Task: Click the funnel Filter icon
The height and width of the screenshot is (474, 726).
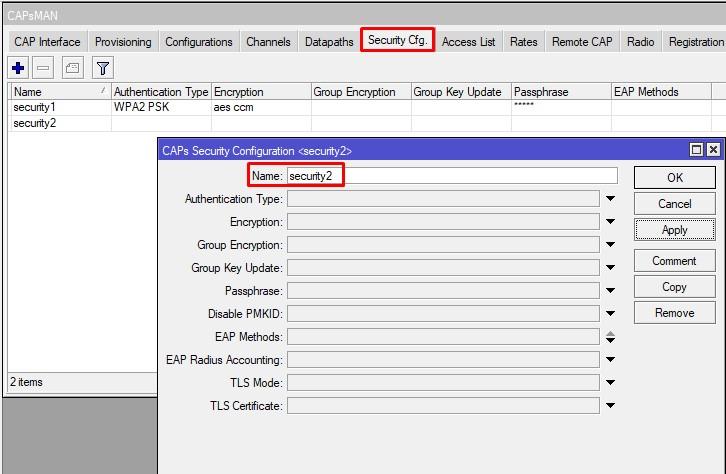Action: (103, 68)
